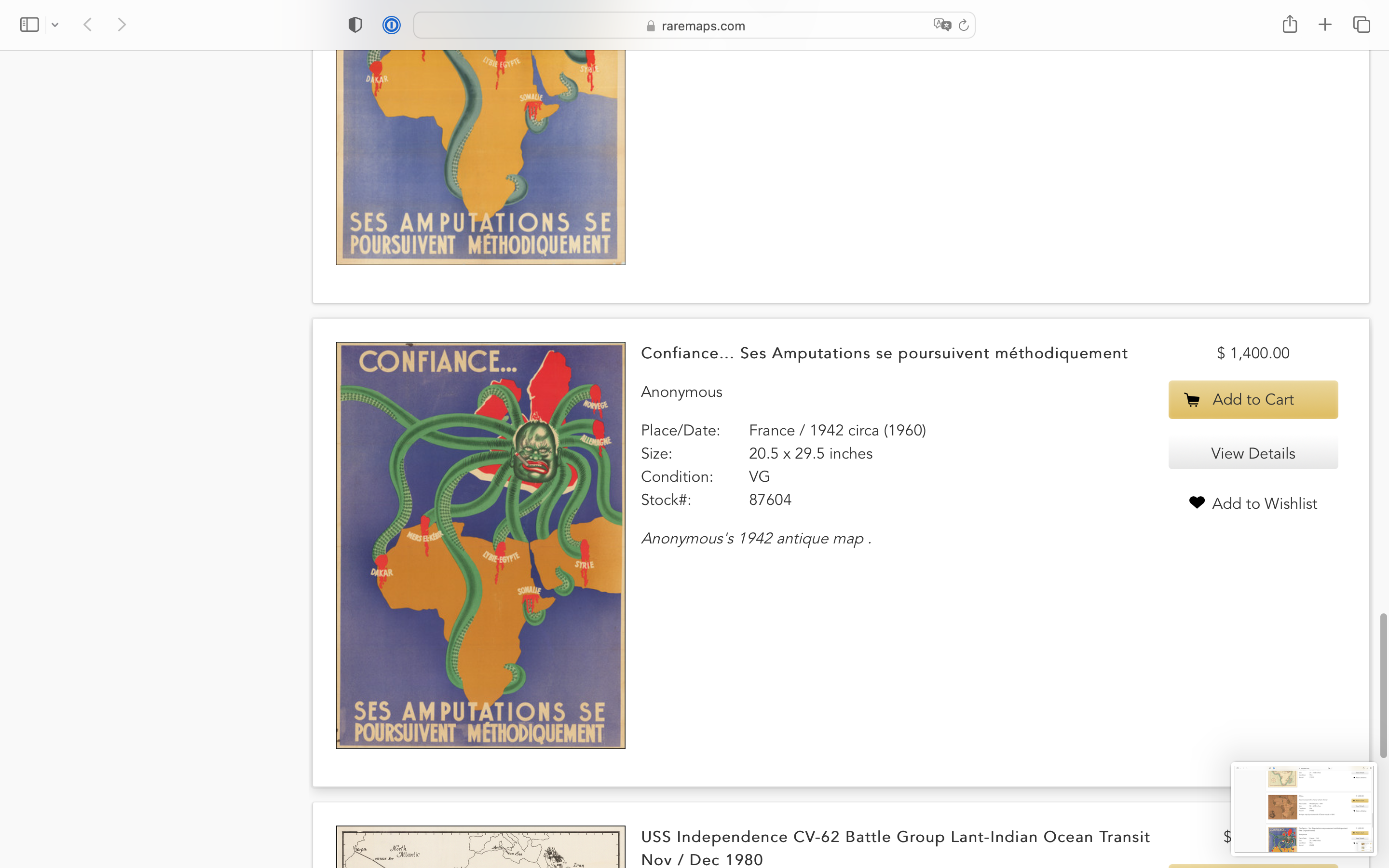This screenshot has height=868, width=1389.
Task: Add Confiance poster to Wishlist
Action: pos(1253,503)
